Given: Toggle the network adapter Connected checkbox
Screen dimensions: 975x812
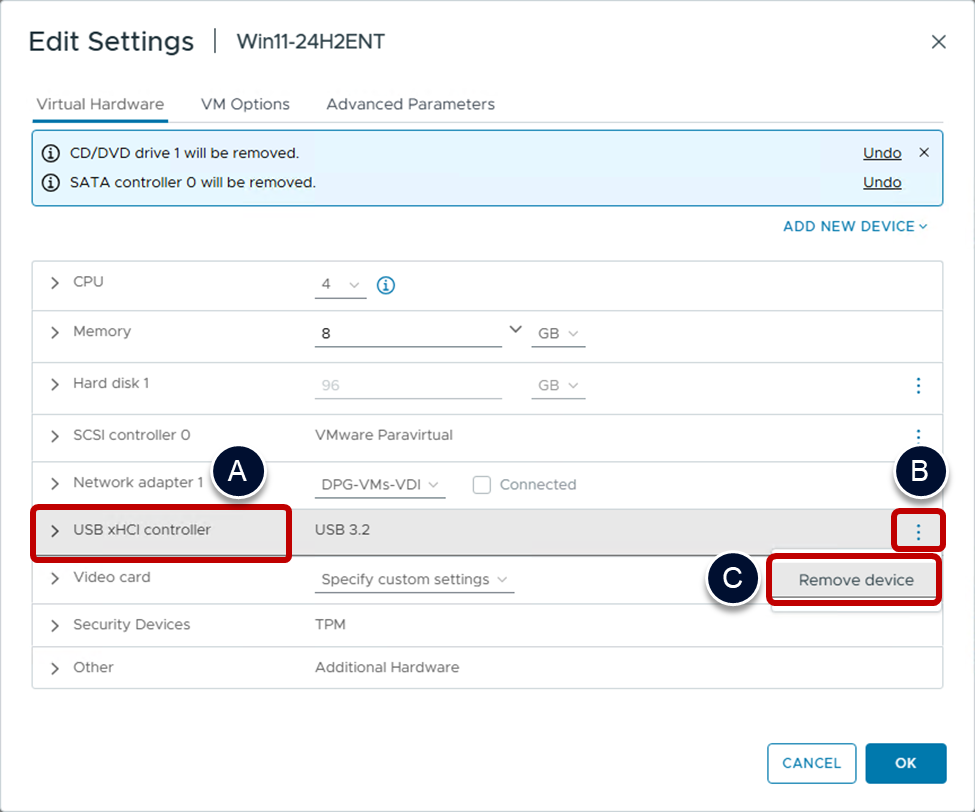Looking at the screenshot, I should click(482, 485).
